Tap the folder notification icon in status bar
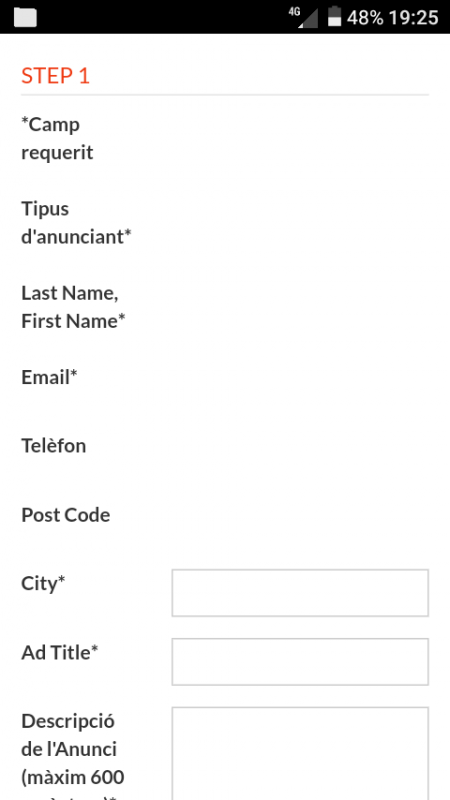This screenshot has width=450, height=800. [x=25, y=17]
